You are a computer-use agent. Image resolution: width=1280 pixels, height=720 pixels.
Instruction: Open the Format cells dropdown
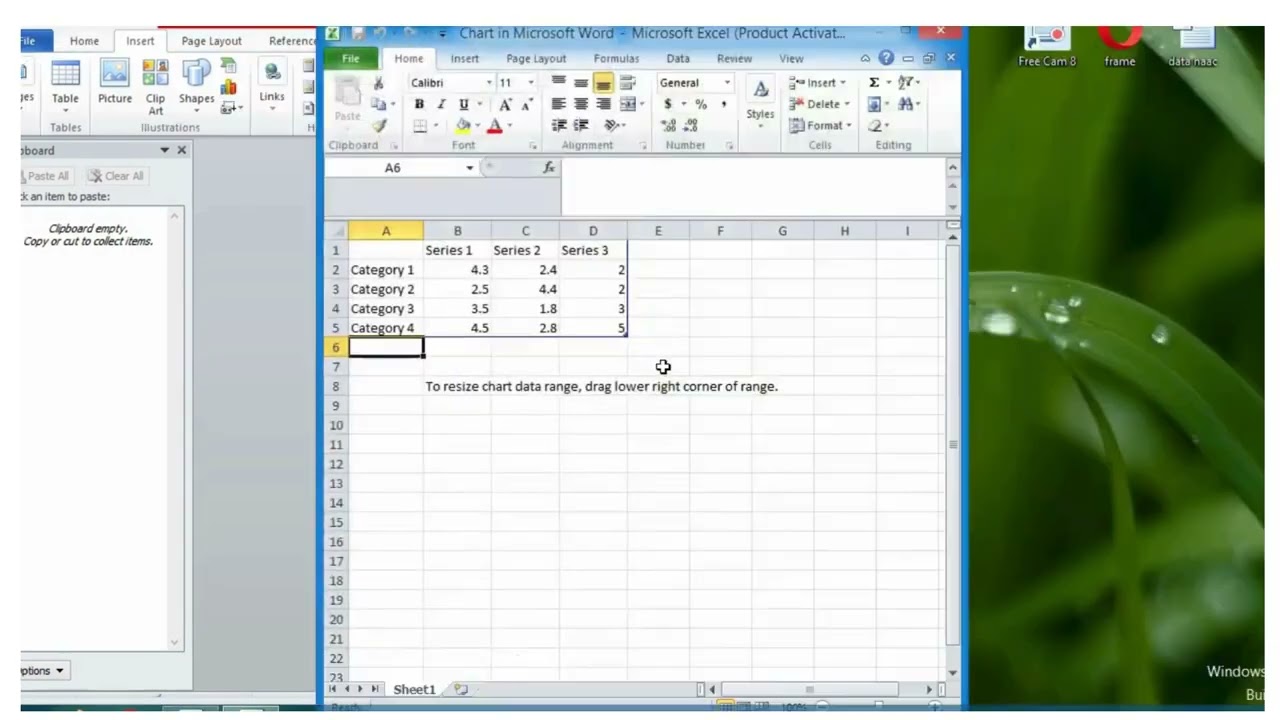[849, 126]
